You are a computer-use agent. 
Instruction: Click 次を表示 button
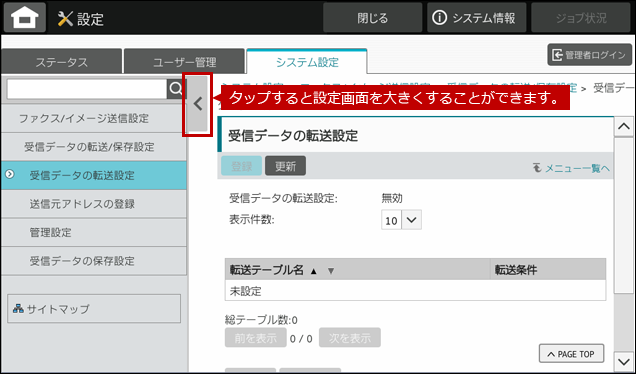350,337
